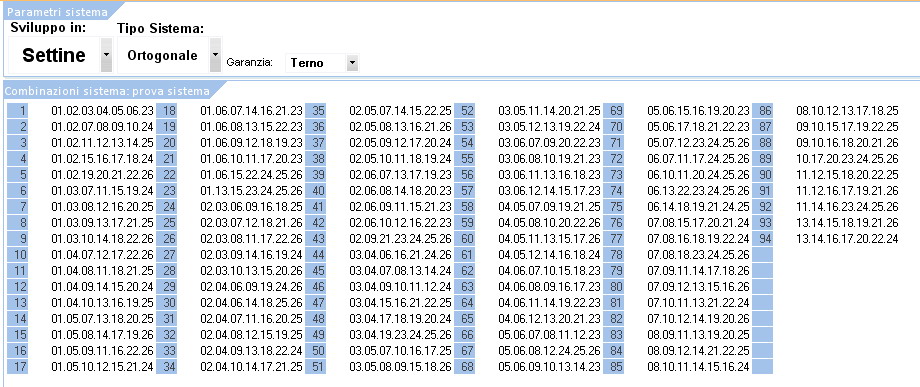Image resolution: width=920 pixels, height=387 pixels.
Task: Click row number cell 69
Action: (x=614, y=111)
